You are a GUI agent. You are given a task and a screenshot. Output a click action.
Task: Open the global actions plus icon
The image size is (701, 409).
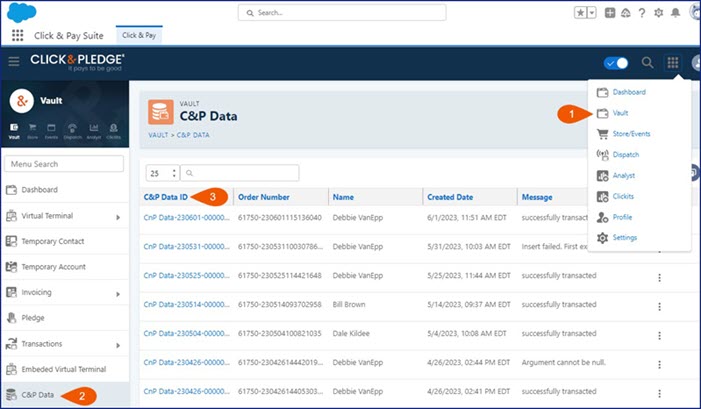610,13
